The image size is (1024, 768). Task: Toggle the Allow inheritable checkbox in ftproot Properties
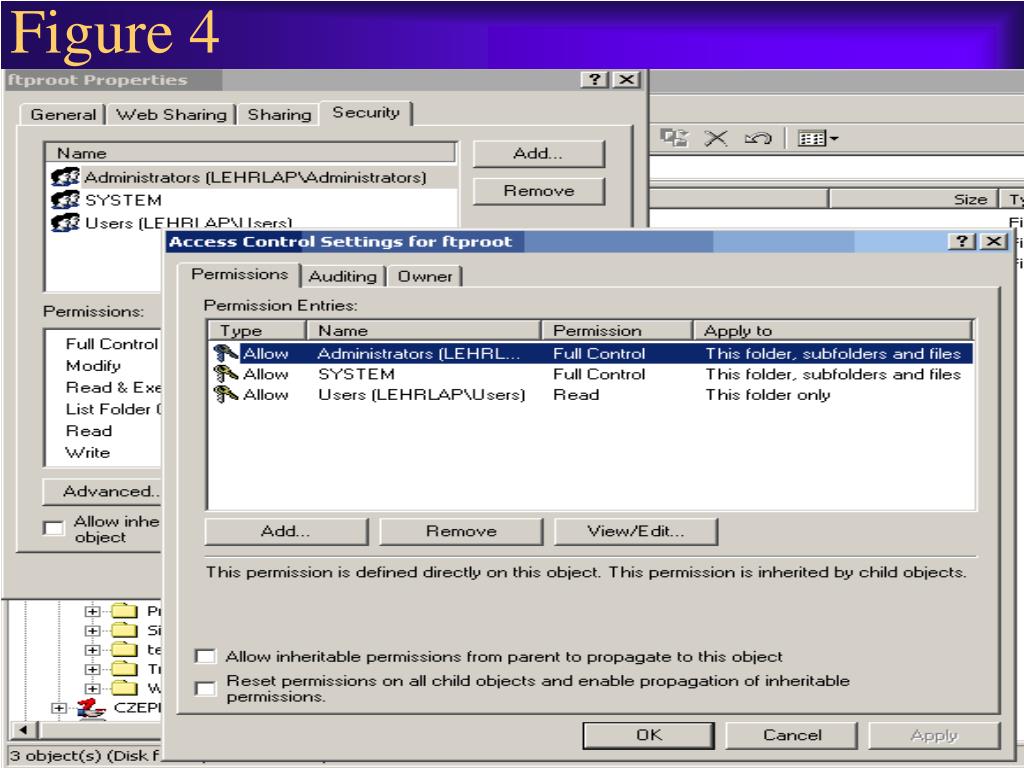pyautogui.click(x=54, y=528)
